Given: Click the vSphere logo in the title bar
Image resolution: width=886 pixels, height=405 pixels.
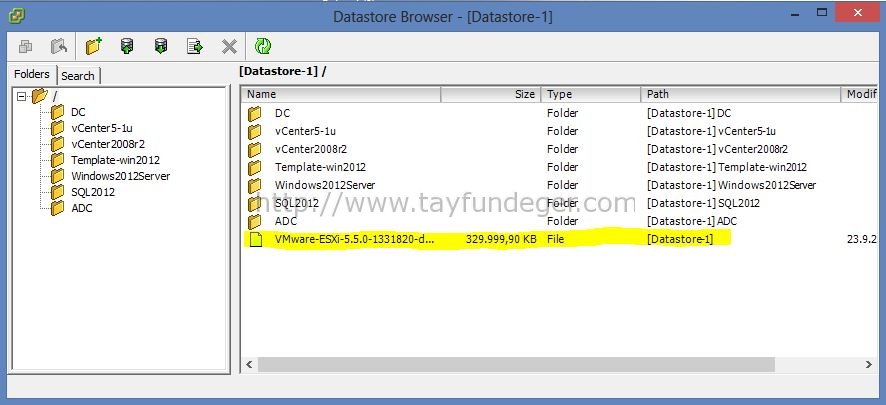Looking at the screenshot, I should 16,15.
